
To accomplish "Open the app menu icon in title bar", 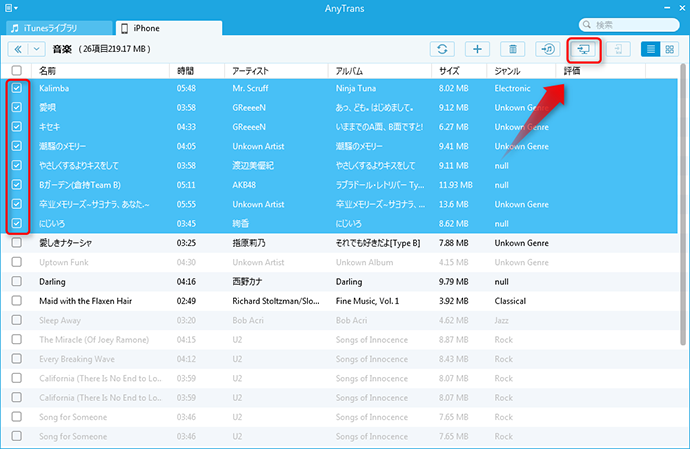I will click(11, 8).
